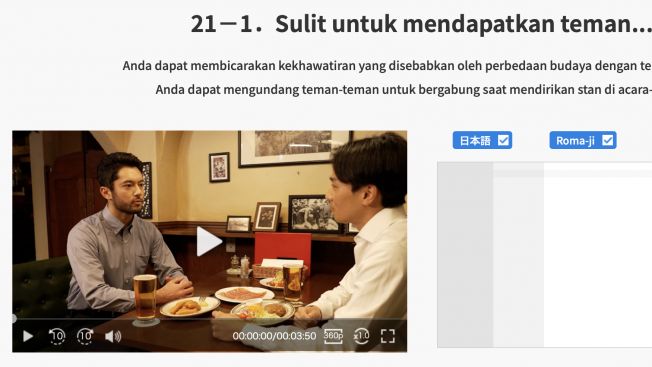Skip forward 10 seconds in the video
Viewport: 652px width, 367px height.
tap(85, 336)
